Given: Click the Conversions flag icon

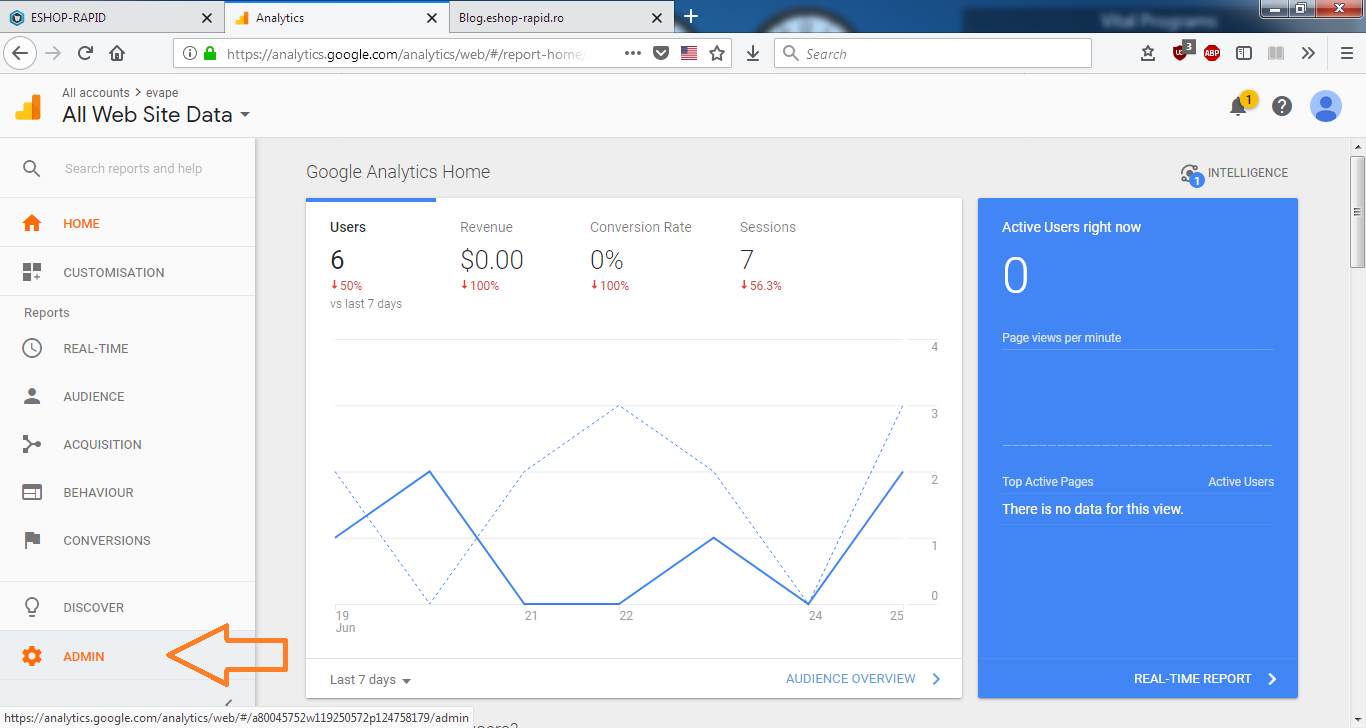Looking at the screenshot, I should click(x=32, y=540).
